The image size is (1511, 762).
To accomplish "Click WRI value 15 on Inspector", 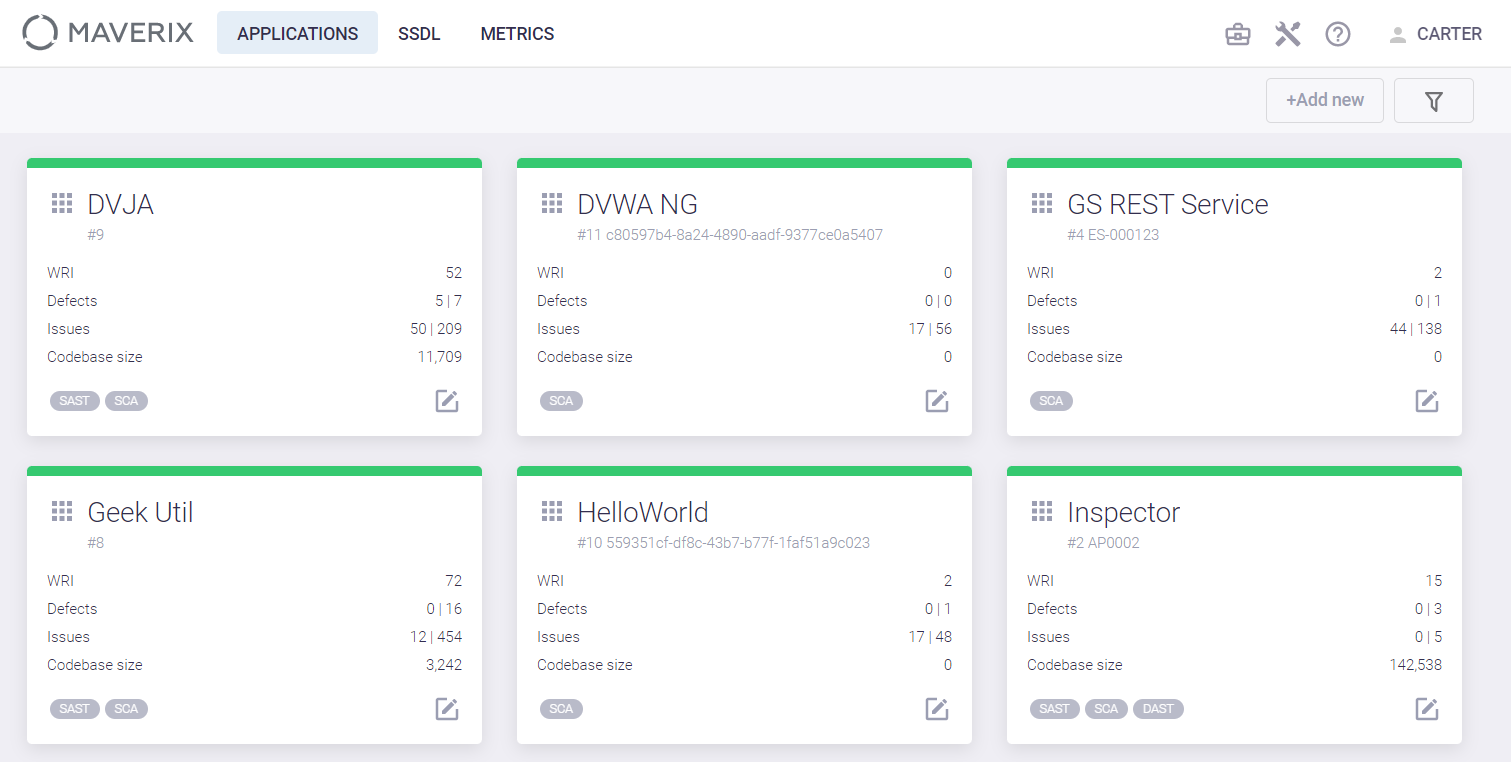I will pos(1434,581).
